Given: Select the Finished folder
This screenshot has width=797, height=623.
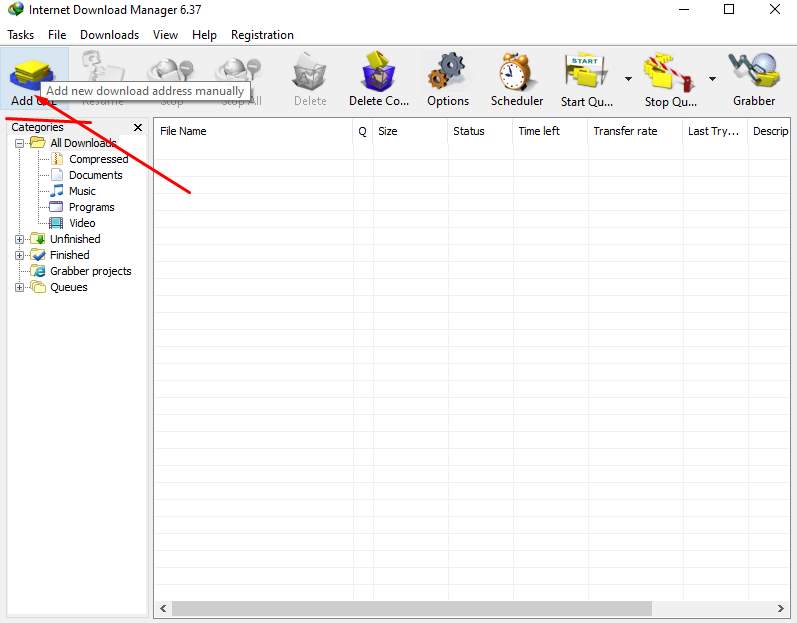Looking at the screenshot, I should [70, 255].
